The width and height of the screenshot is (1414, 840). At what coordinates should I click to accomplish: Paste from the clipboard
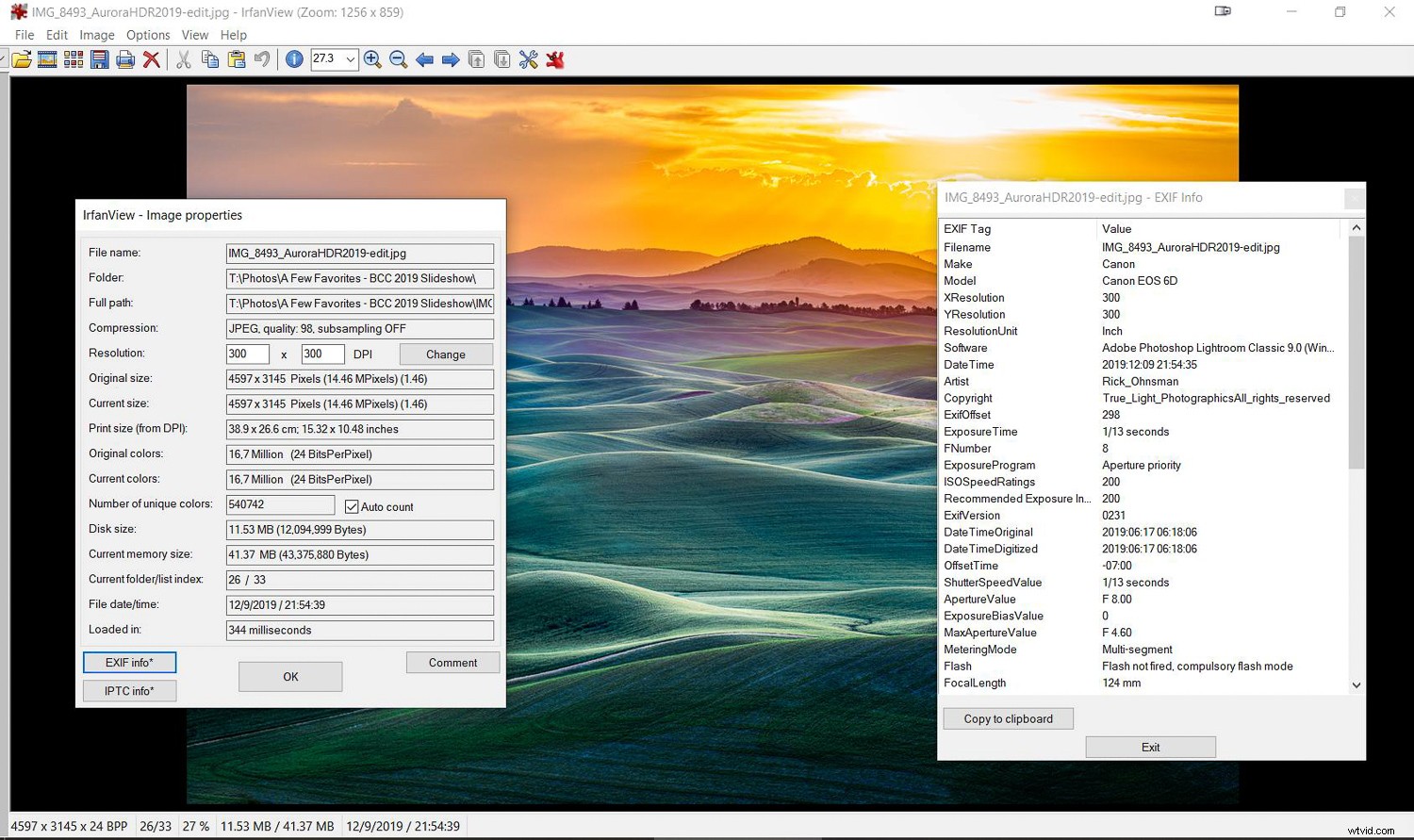[x=236, y=59]
